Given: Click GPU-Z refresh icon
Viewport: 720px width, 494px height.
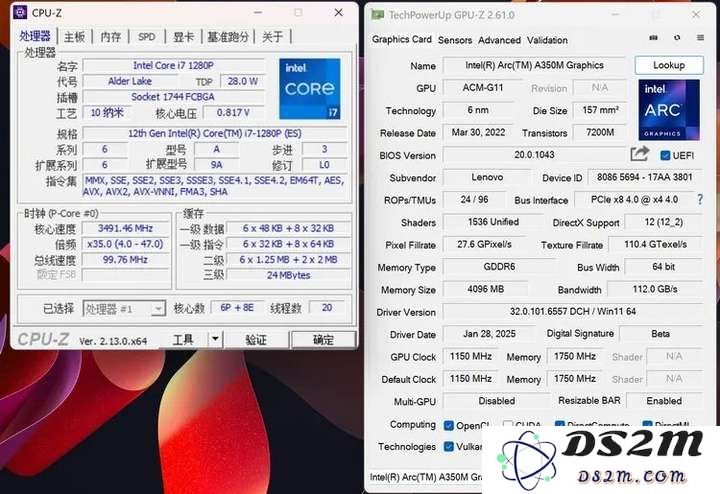Looking at the screenshot, I should pyautogui.click(x=677, y=38).
